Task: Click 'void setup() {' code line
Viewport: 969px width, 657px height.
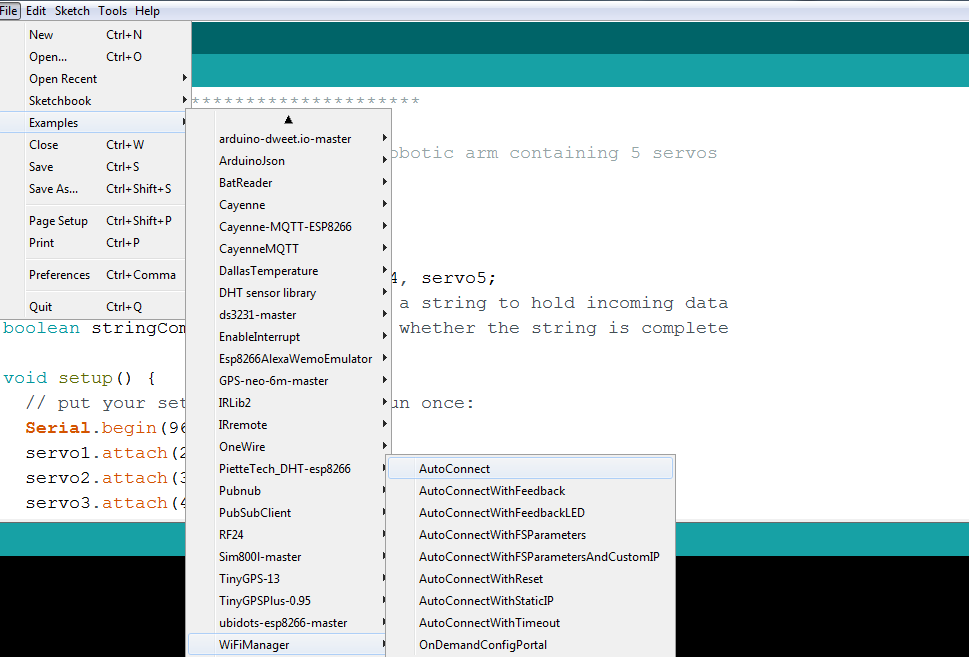Action: (x=79, y=378)
